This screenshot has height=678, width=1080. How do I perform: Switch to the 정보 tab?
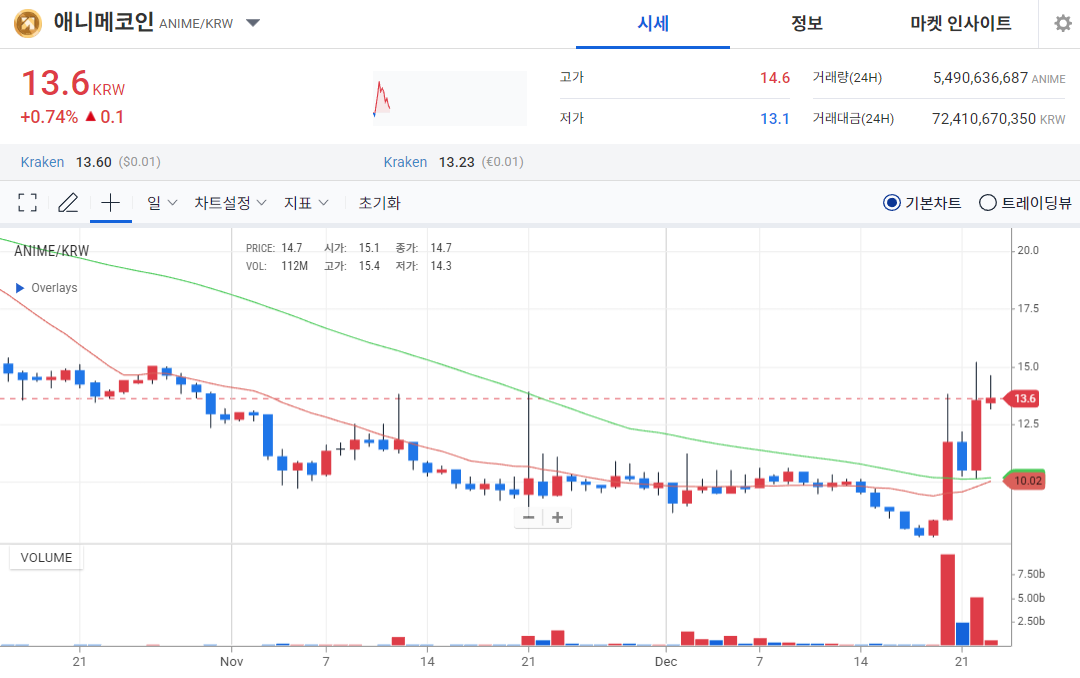[806, 24]
